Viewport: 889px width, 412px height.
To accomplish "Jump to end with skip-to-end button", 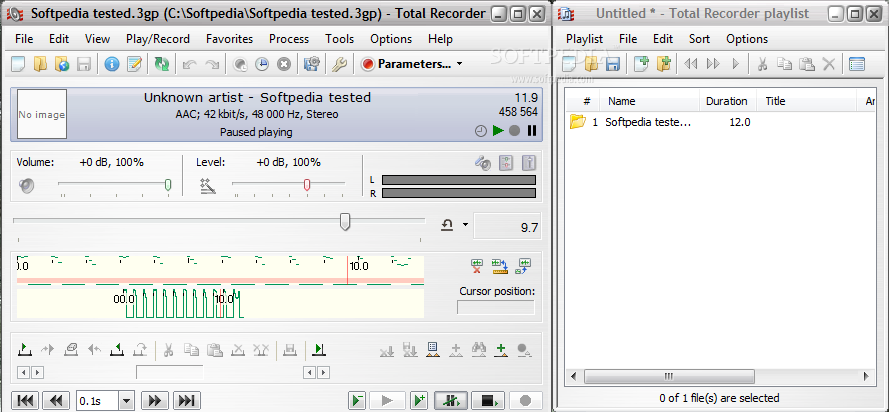I will click(187, 401).
